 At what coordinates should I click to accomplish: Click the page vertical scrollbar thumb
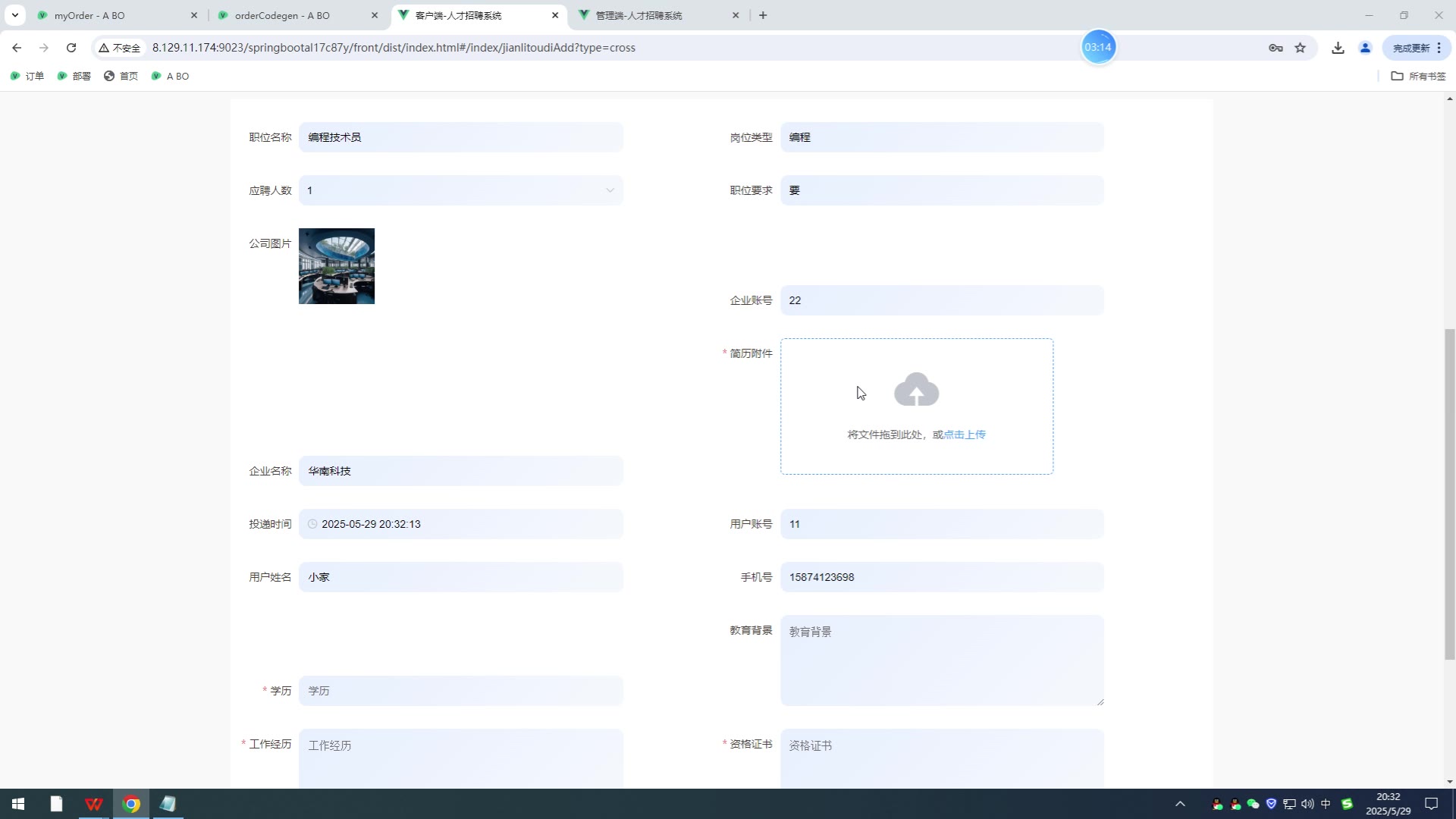point(1449,493)
